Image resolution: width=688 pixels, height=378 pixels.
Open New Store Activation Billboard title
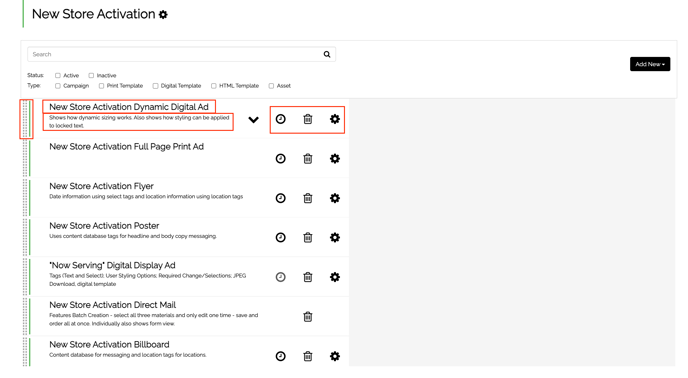109,345
